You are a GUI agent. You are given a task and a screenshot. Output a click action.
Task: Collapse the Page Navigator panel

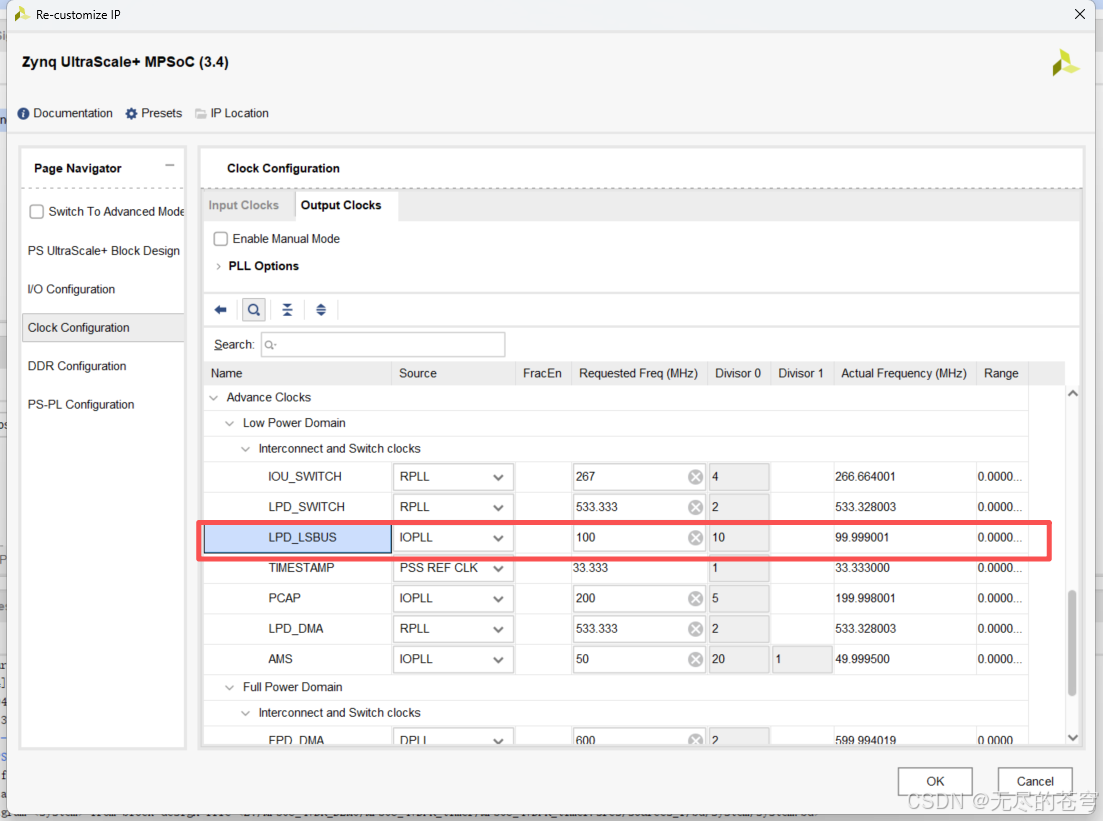coord(170,166)
